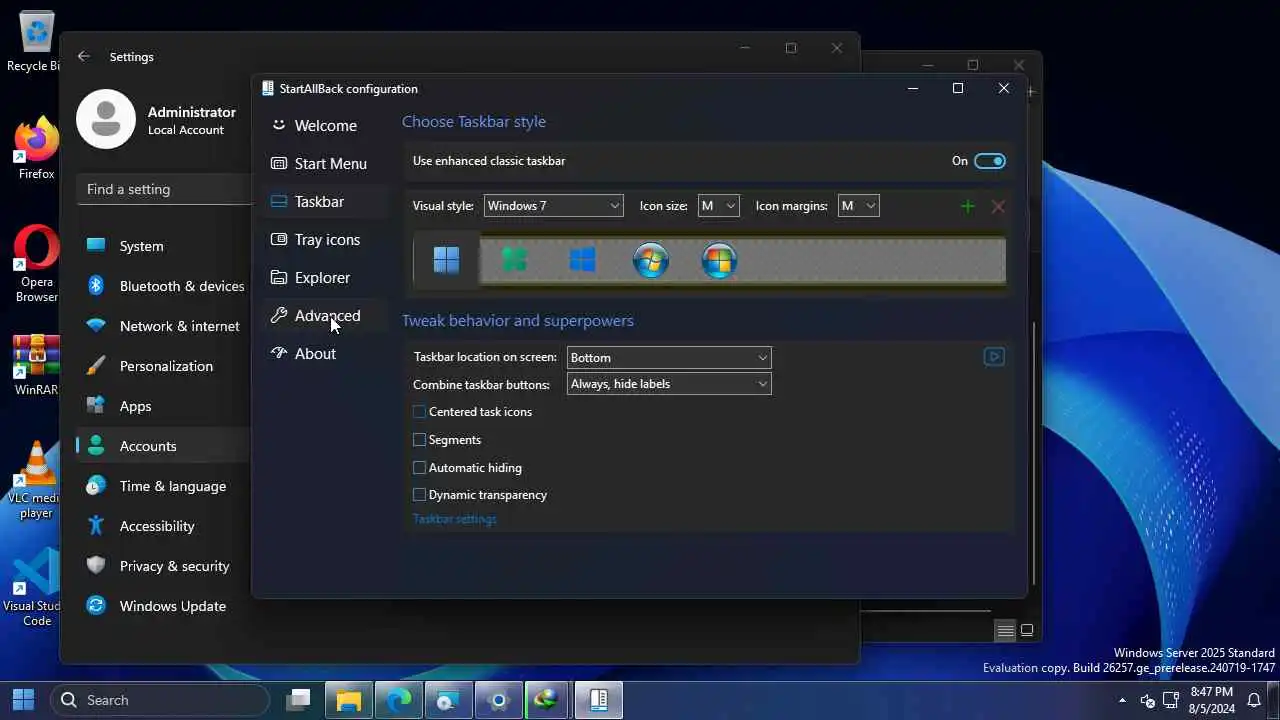
Task: Launch Opera Browser desktop shortcut
Action: 36,264
